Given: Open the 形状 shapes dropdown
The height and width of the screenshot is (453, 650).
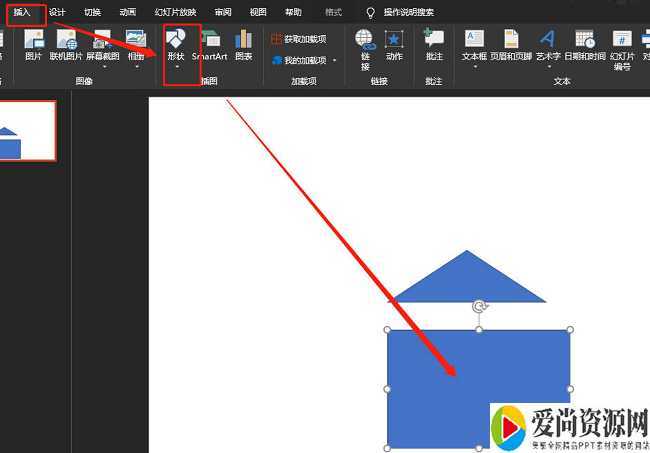Looking at the screenshot, I should 176,48.
